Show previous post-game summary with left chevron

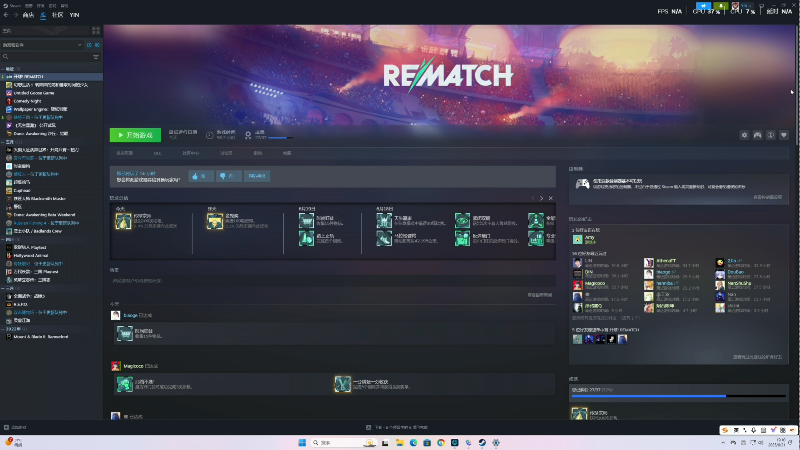[533, 198]
